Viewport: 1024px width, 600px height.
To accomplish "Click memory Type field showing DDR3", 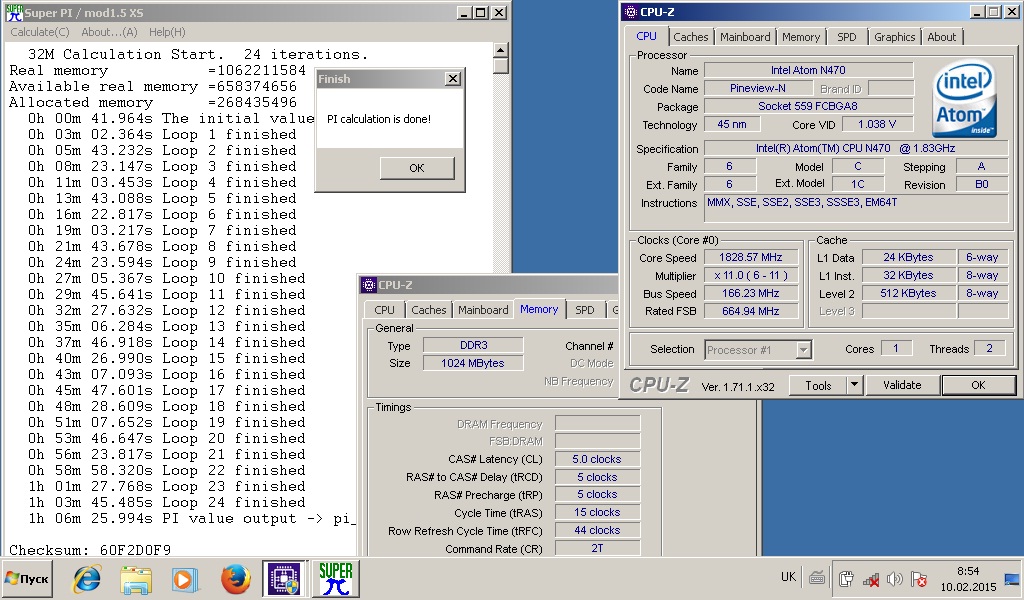I will pos(473,345).
